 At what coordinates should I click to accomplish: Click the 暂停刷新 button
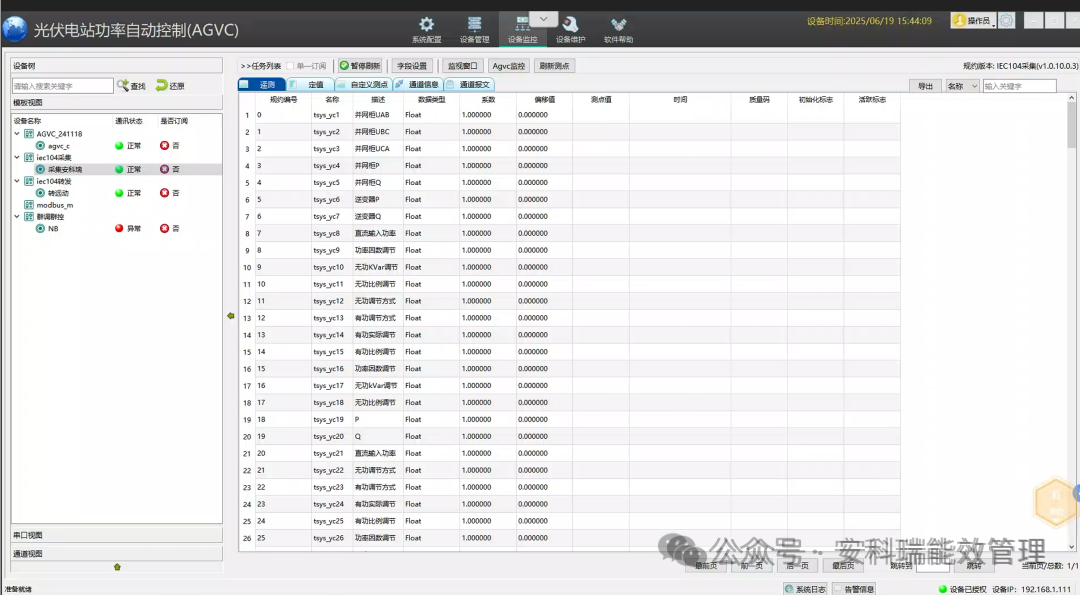pyautogui.click(x=360, y=66)
